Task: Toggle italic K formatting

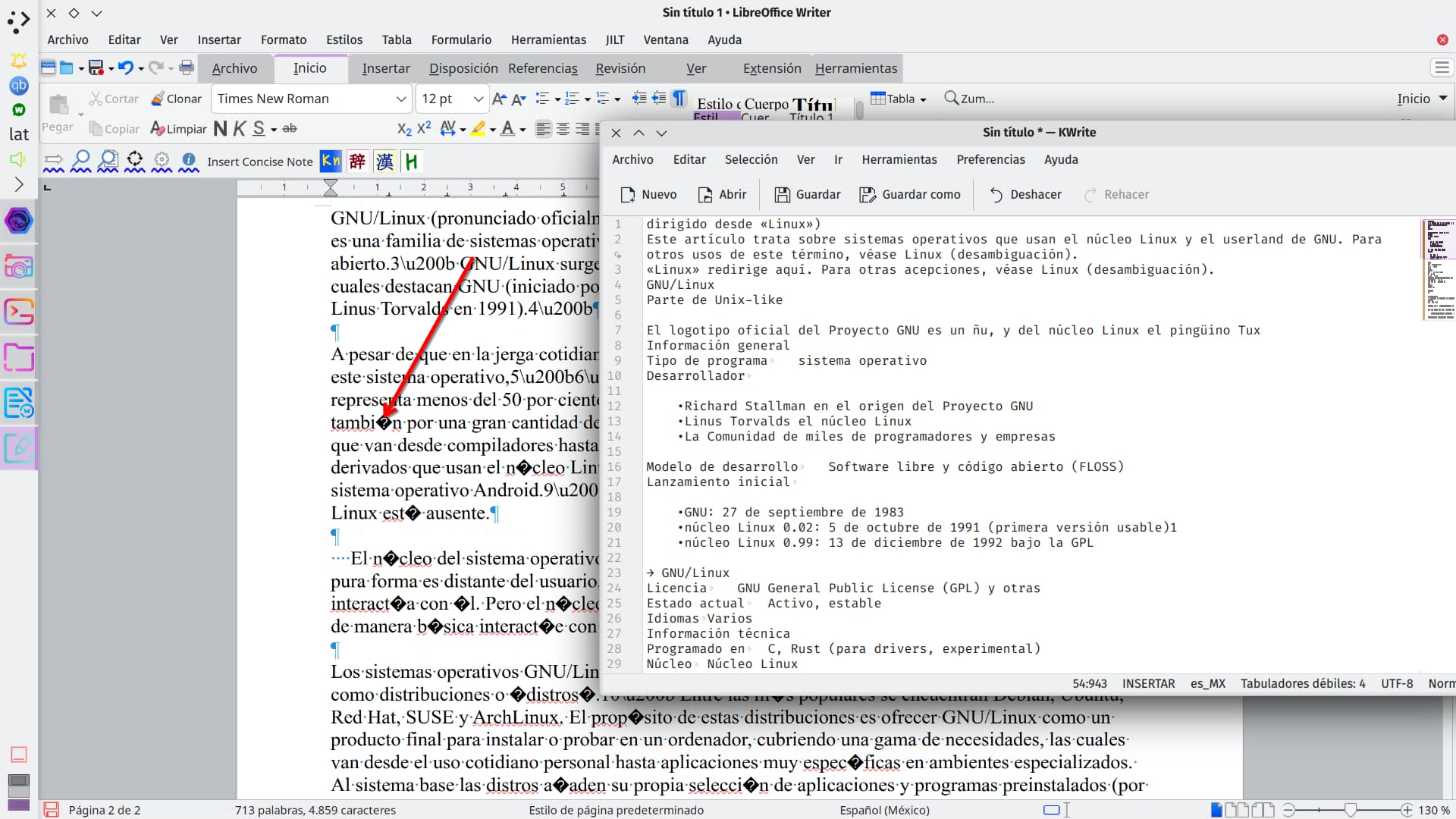Action: coord(240,129)
